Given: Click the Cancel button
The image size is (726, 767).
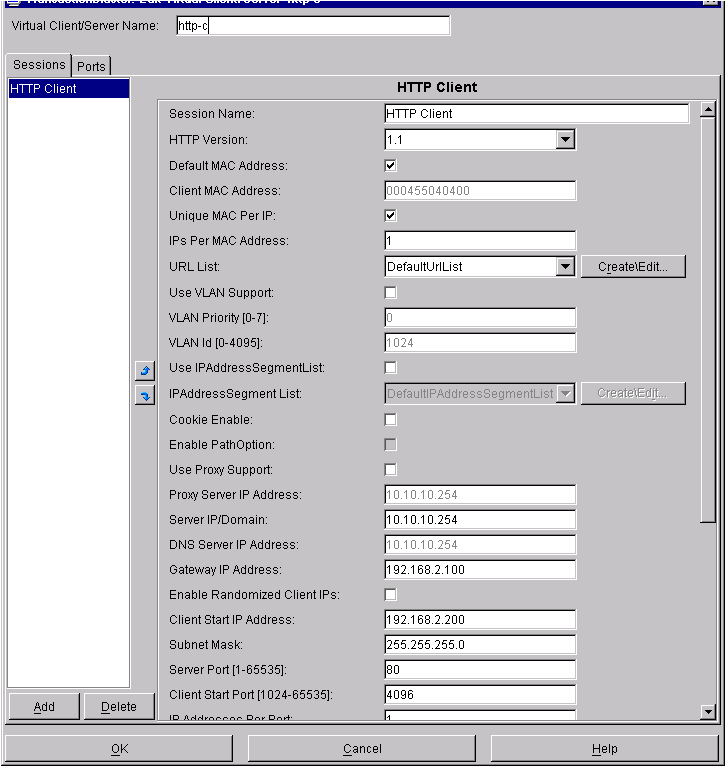Looking at the screenshot, I should point(362,748).
